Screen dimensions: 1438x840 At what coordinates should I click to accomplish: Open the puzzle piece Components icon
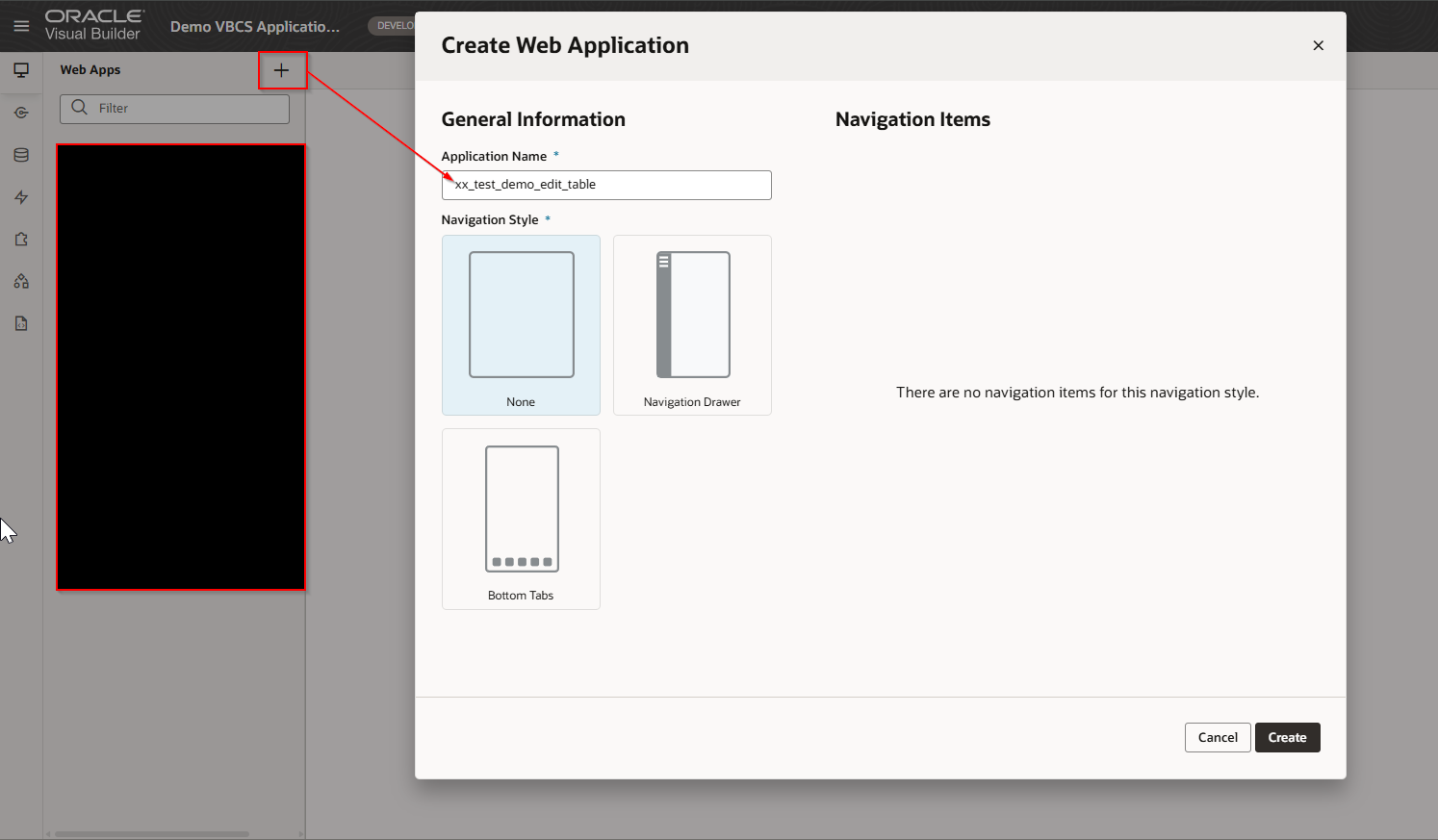point(21,240)
